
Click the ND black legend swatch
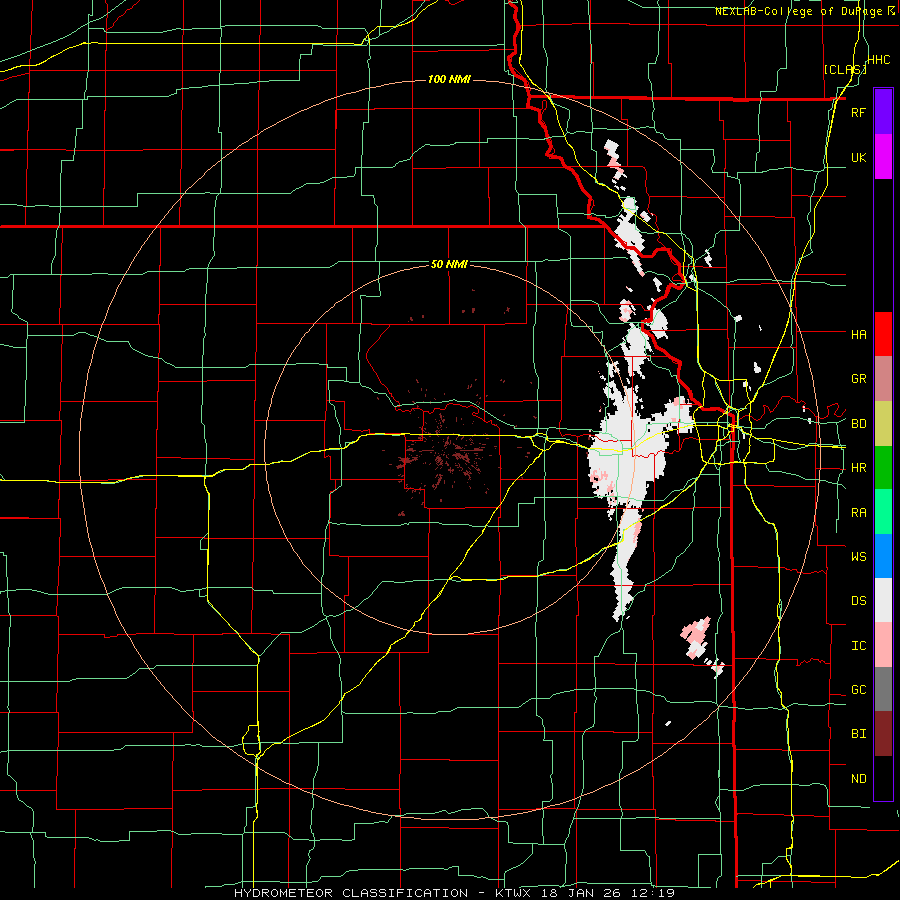click(883, 778)
